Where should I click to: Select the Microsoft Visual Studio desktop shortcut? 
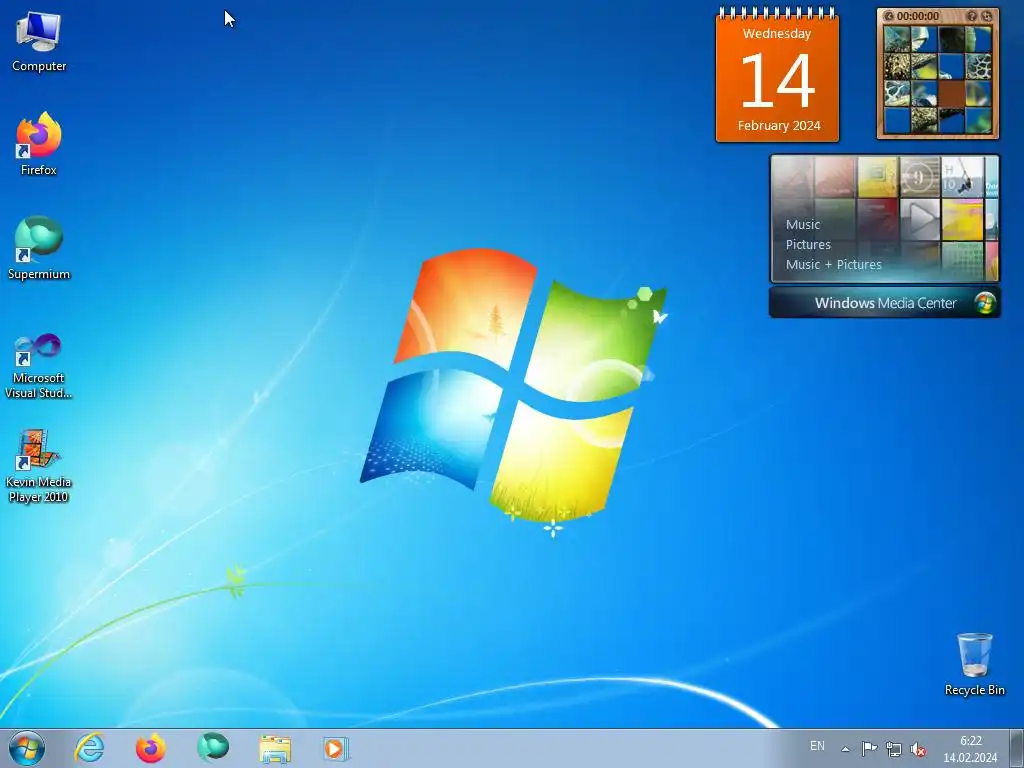pyautogui.click(x=39, y=366)
